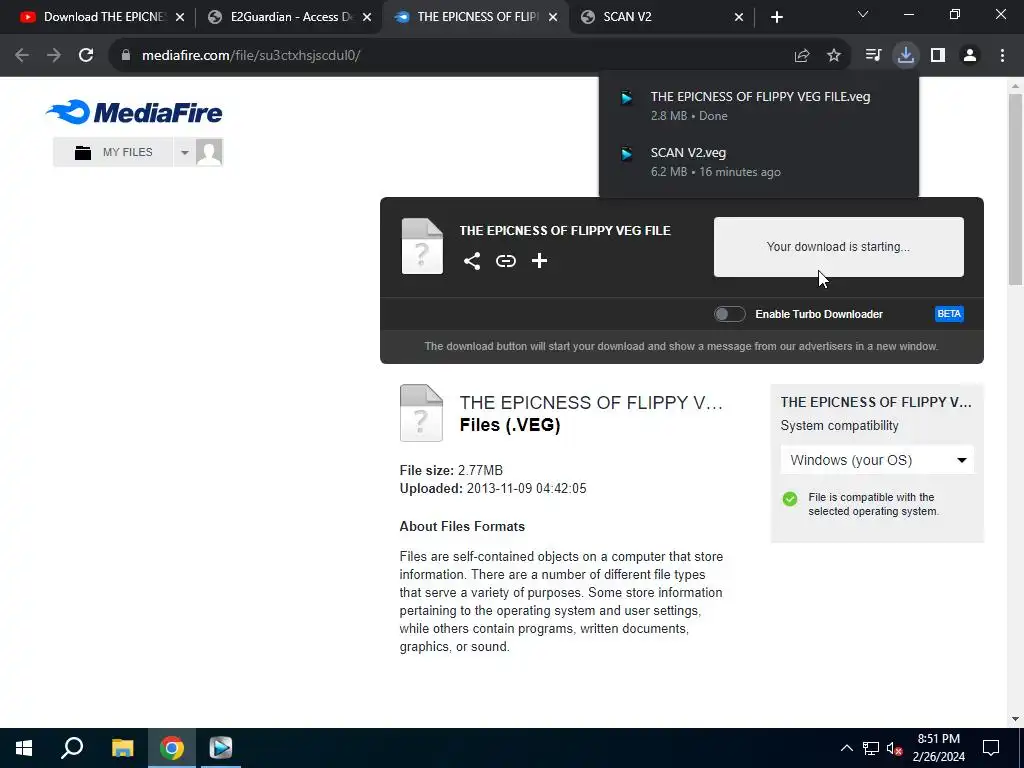Open a new tab with the plus button
The height and width of the screenshot is (768, 1024).
coord(776,17)
